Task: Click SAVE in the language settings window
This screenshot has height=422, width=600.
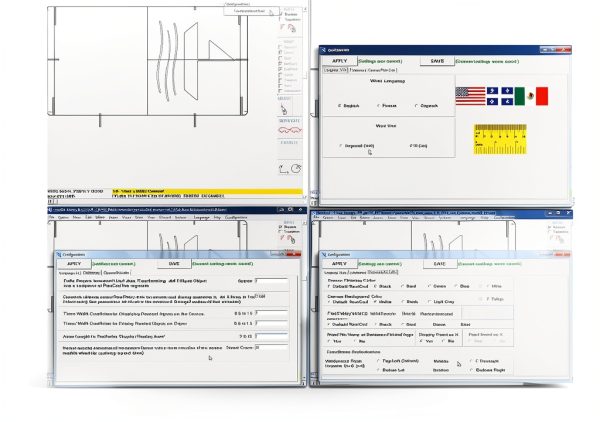Action: [x=437, y=61]
